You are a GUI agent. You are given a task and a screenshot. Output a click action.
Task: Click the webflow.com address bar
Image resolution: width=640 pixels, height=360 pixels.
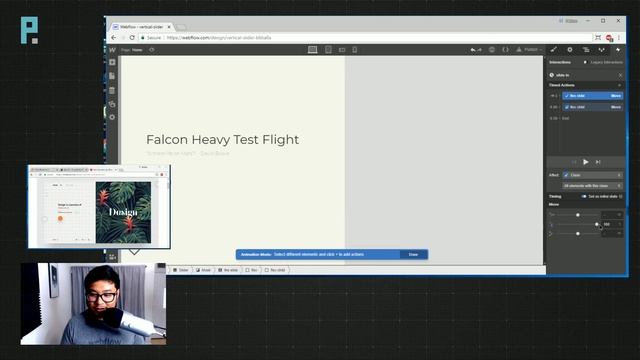tap(365, 38)
